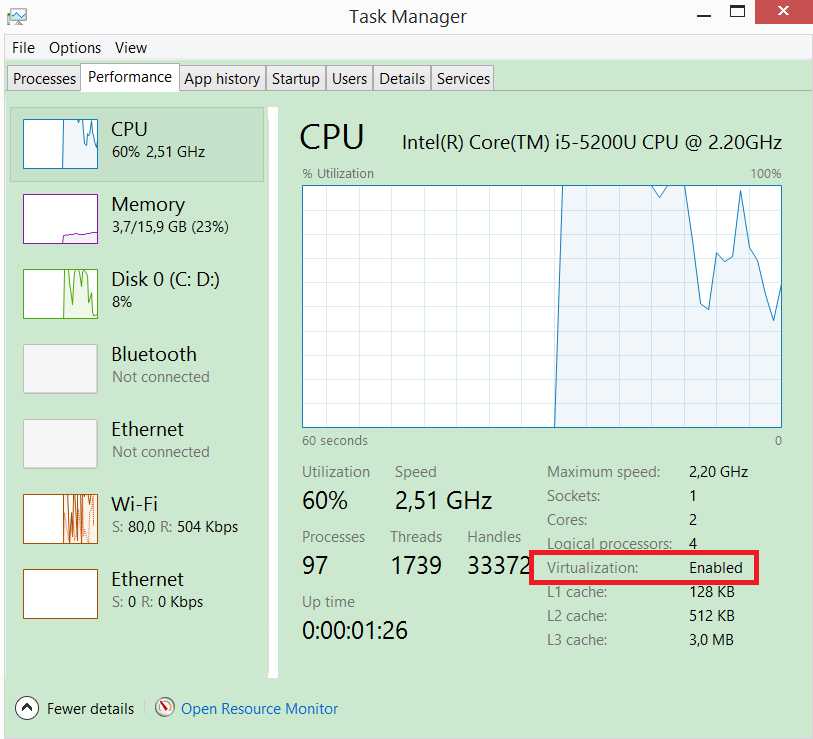
Task: Click the handles count 33372
Action: (x=499, y=565)
